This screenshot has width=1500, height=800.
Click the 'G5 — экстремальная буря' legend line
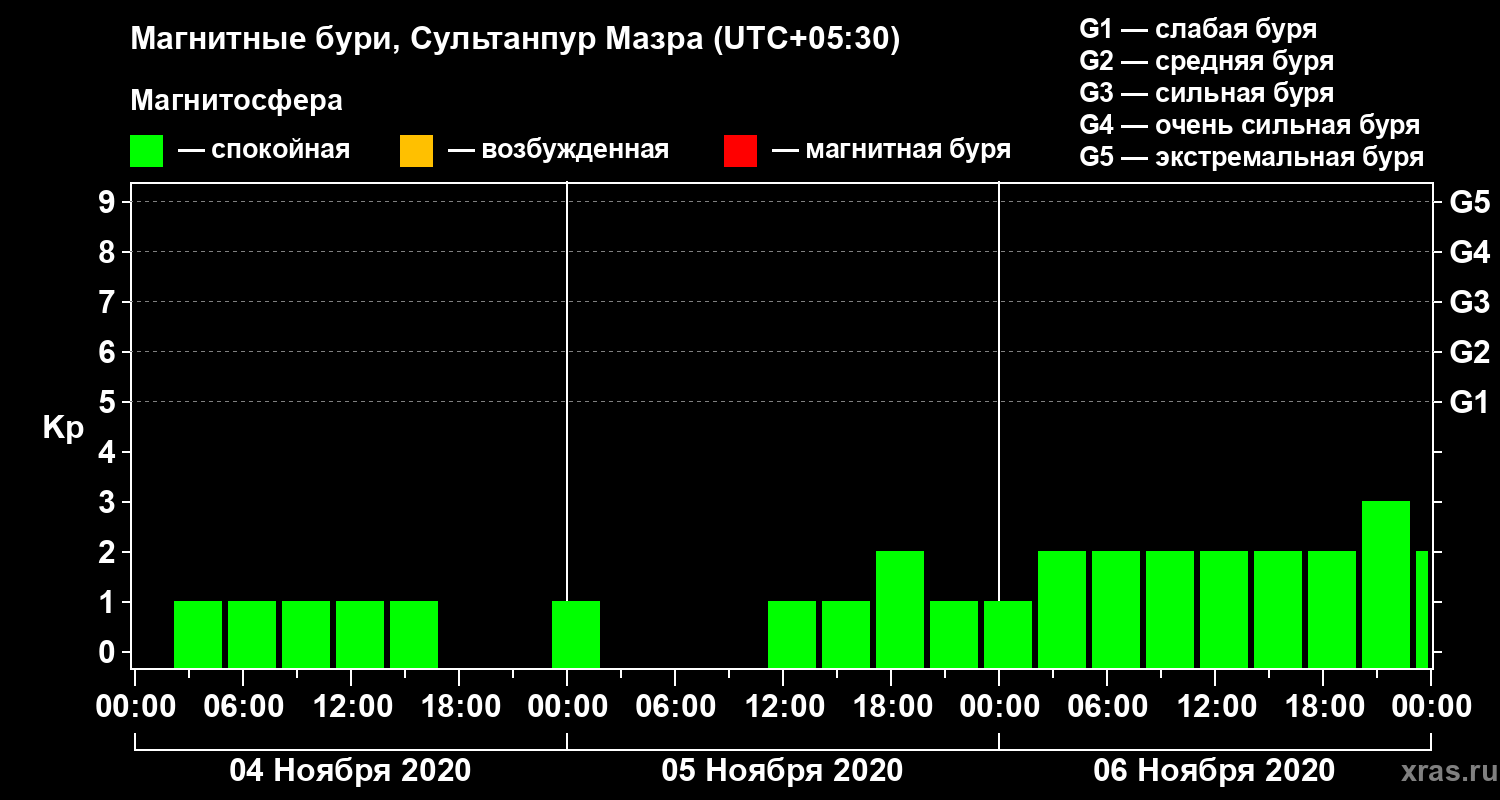(x=1251, y=158)
